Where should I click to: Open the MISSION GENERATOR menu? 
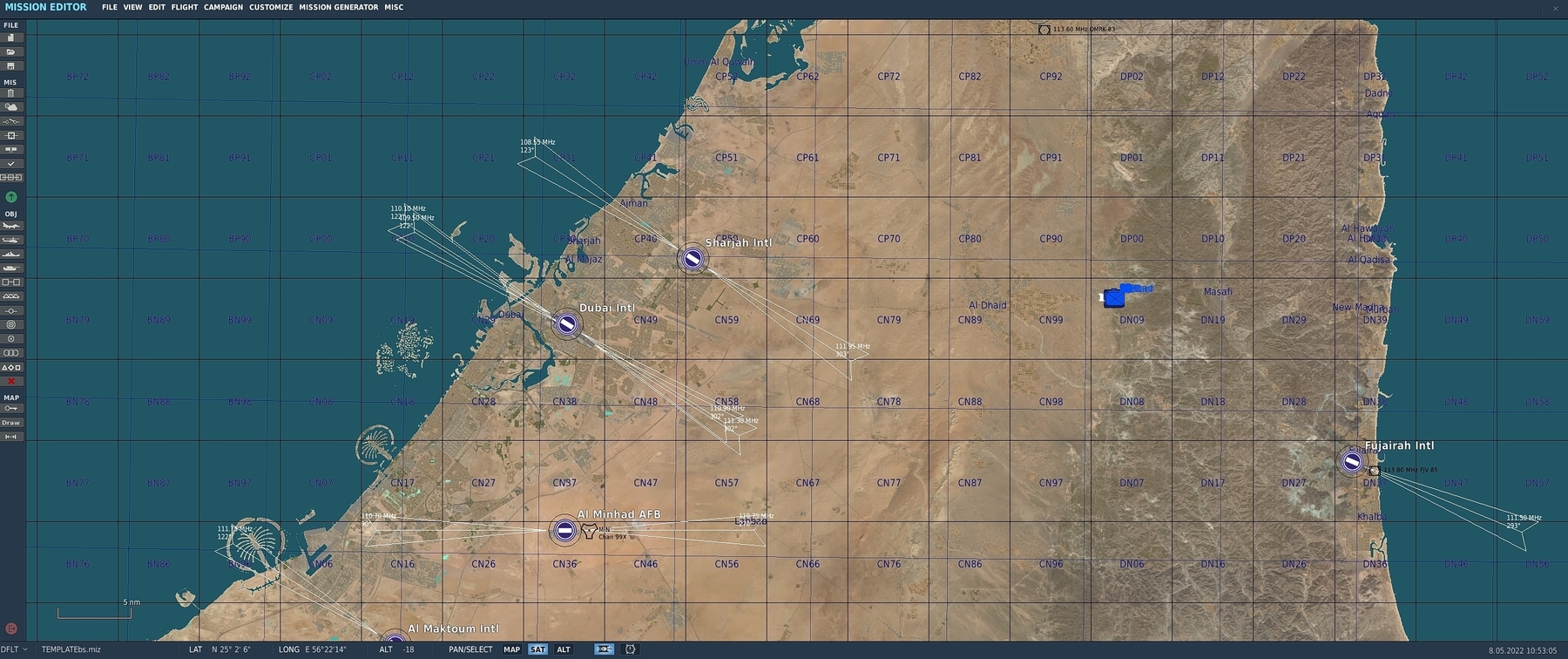(x=338, y=7)
